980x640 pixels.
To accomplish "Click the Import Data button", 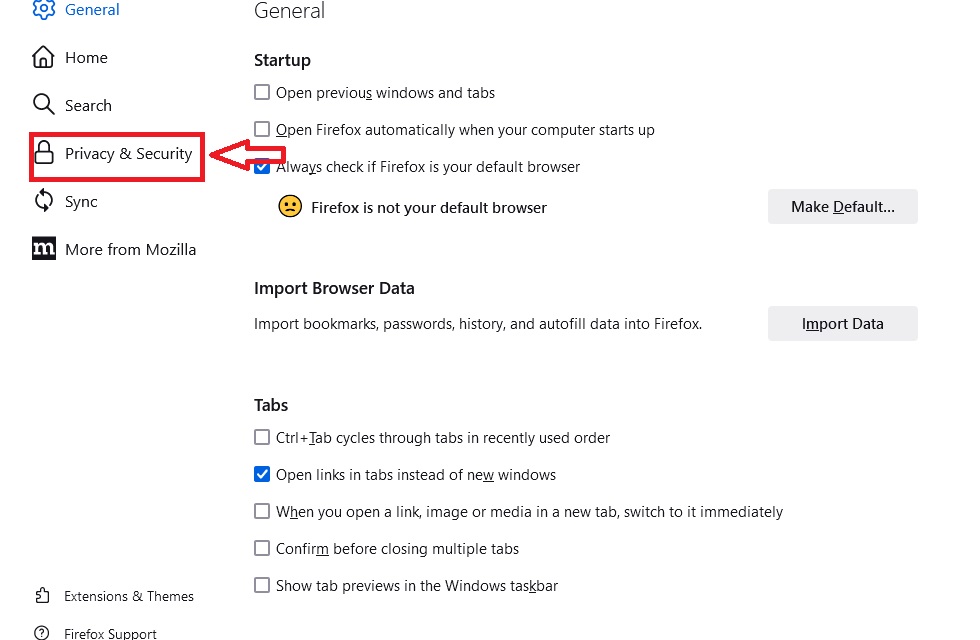I will 842,324.
